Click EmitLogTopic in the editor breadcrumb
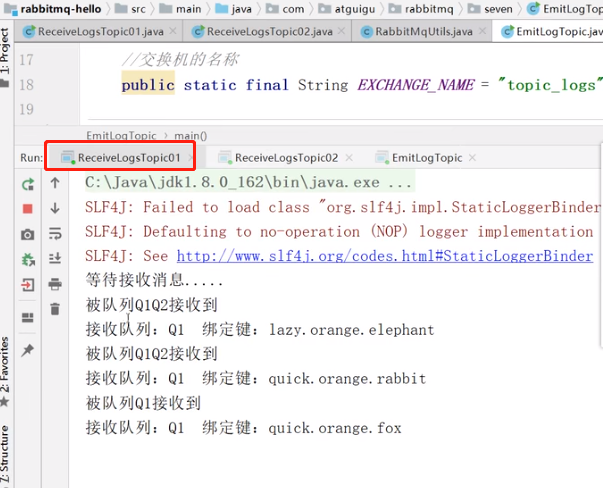 [x=121, y=136]
